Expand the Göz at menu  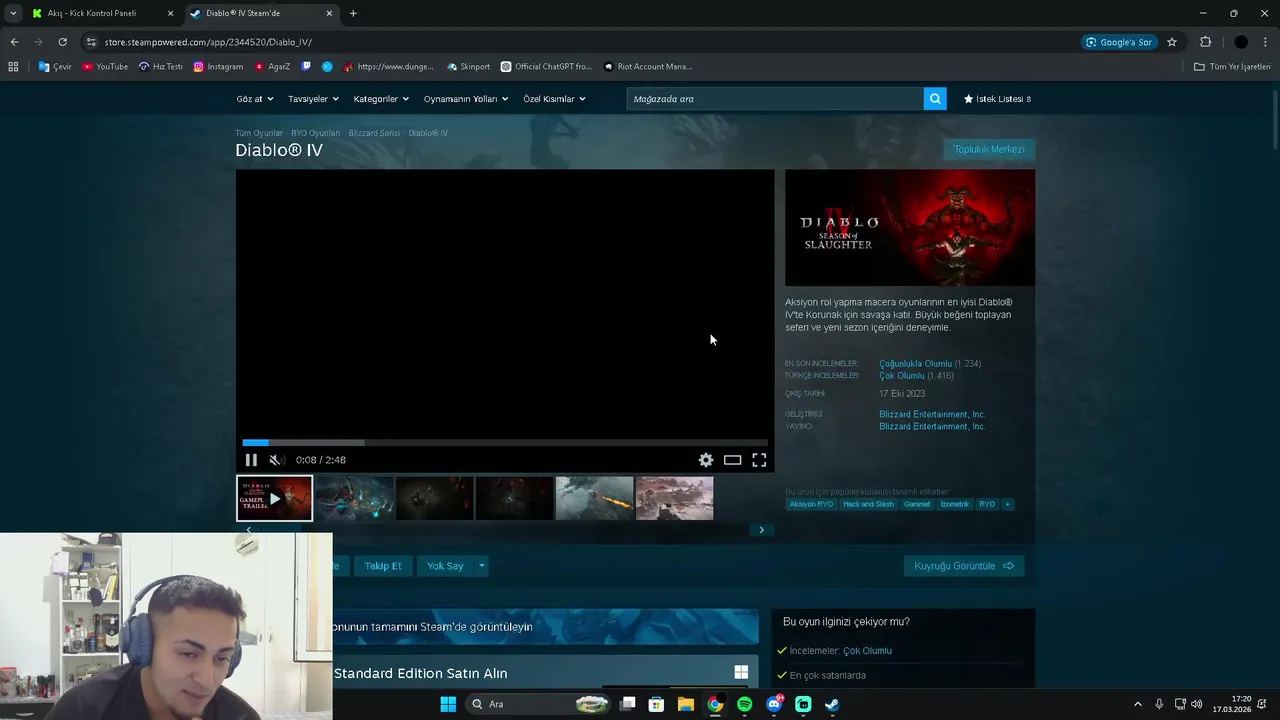[x=255, y=99]
